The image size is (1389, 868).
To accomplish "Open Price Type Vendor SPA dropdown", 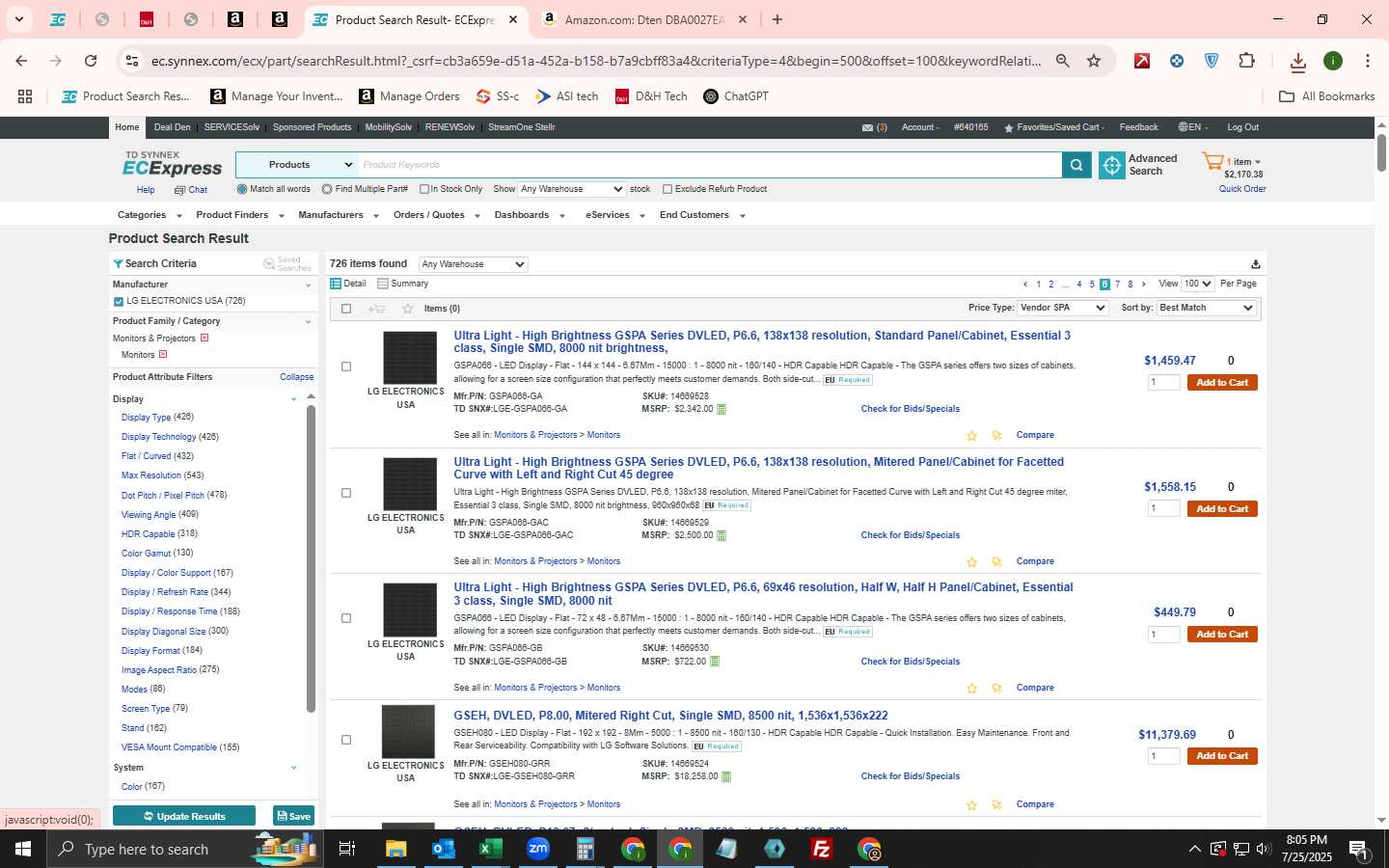I will (x=1063, y=308).
